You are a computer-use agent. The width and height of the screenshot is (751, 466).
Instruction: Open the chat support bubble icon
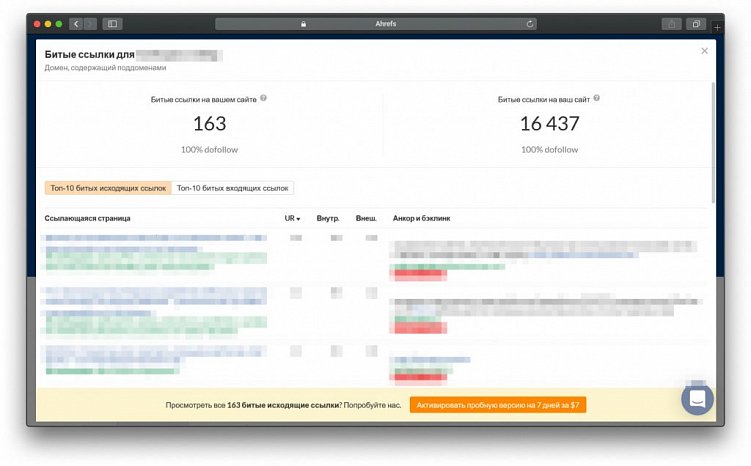[x=697, y=399]
